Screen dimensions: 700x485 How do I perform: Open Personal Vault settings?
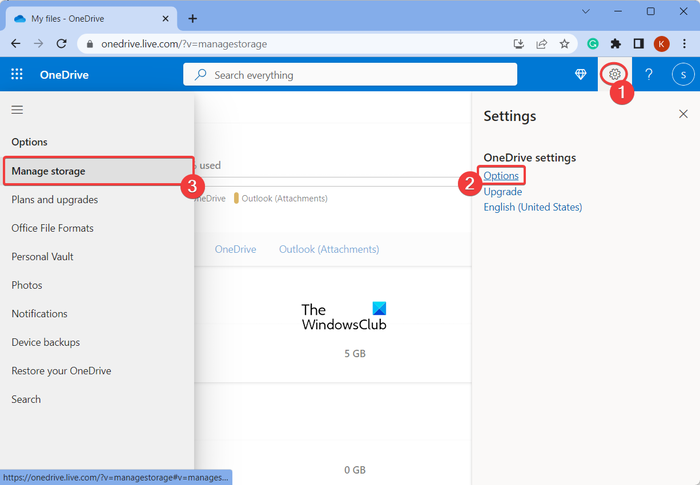tap(42, 257)
